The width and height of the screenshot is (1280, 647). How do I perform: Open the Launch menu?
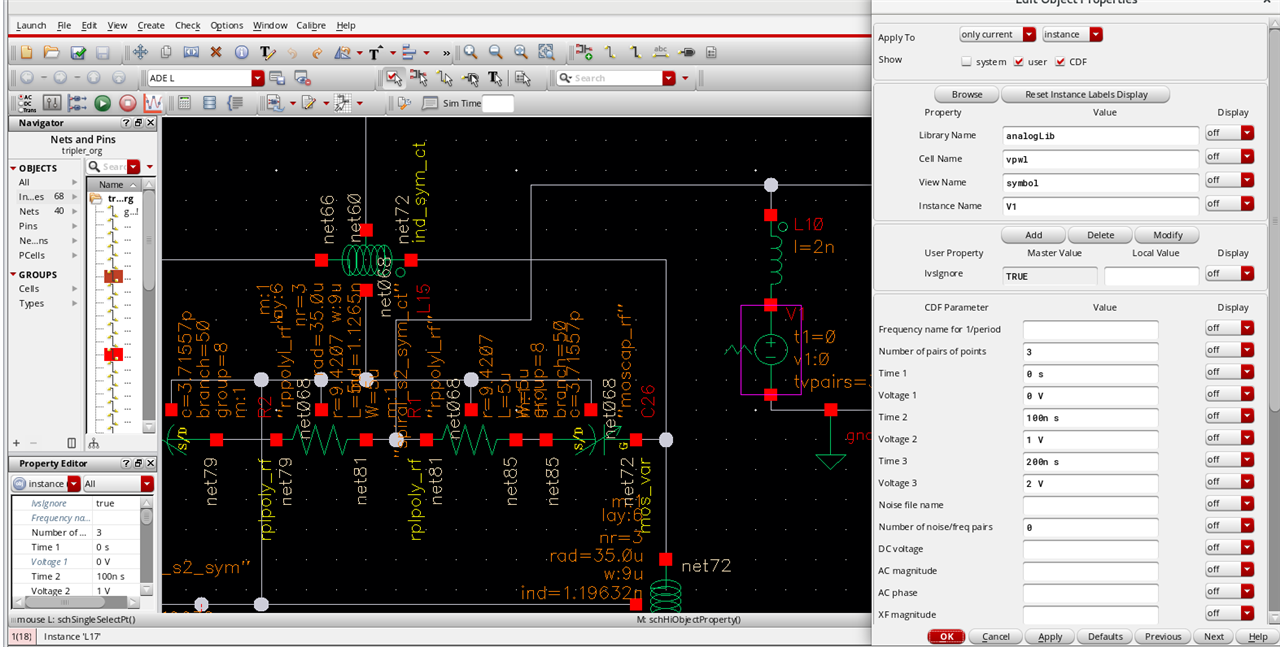[31, 25]
